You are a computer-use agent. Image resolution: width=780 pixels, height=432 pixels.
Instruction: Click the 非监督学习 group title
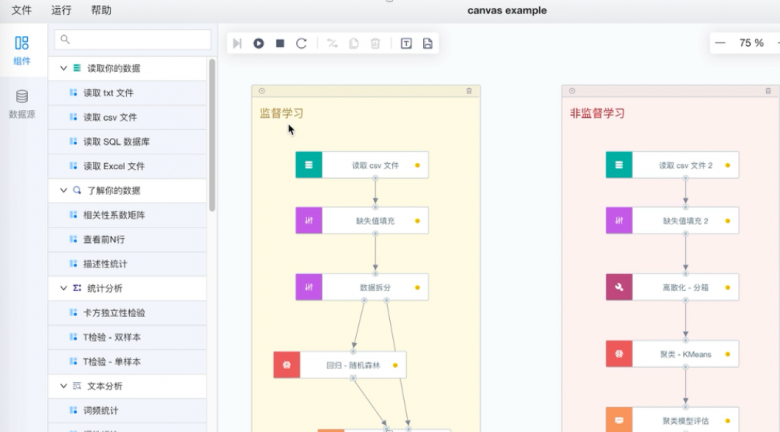pos(597,113)
